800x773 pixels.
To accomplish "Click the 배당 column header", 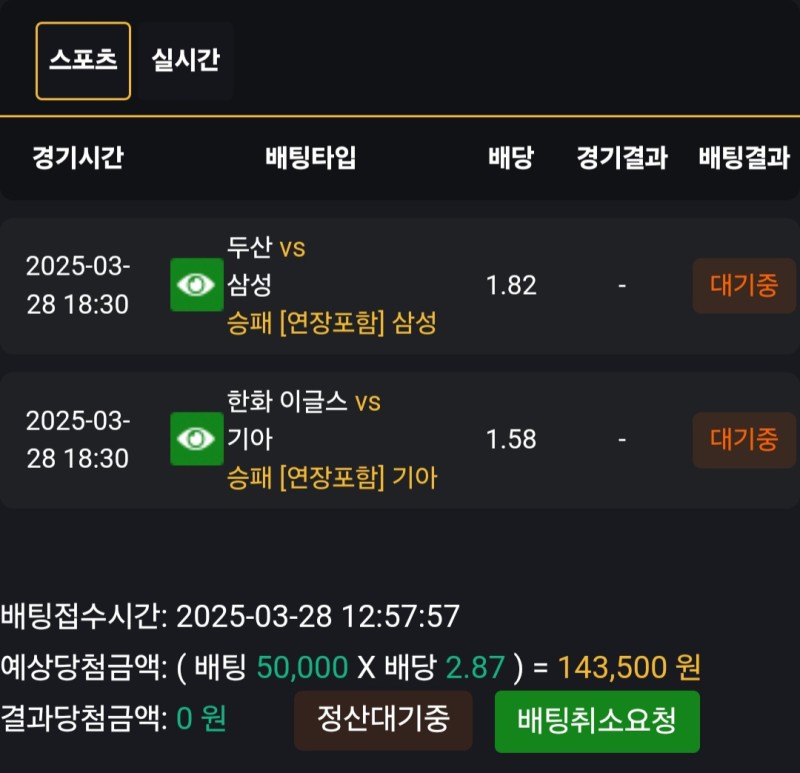I will [510, 157].
